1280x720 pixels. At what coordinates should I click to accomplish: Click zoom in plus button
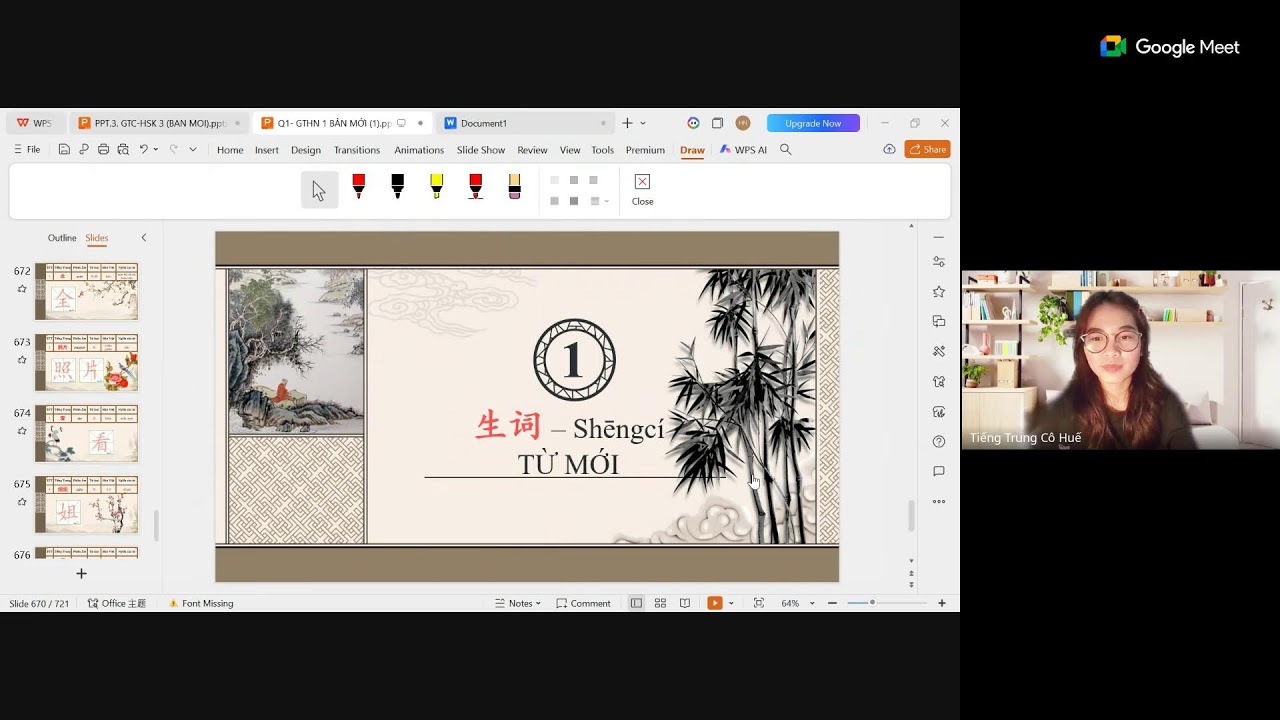point(942,604)
